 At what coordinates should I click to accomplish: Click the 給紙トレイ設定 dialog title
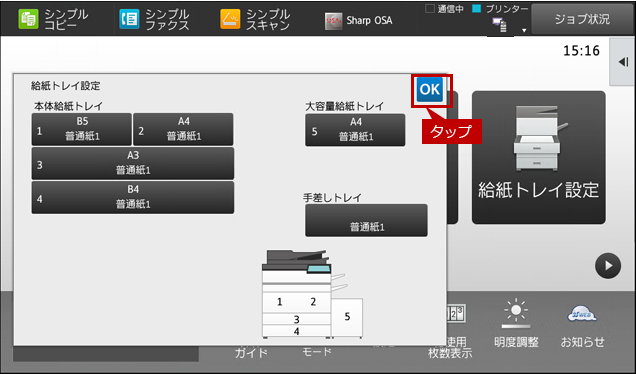[65, 86]
